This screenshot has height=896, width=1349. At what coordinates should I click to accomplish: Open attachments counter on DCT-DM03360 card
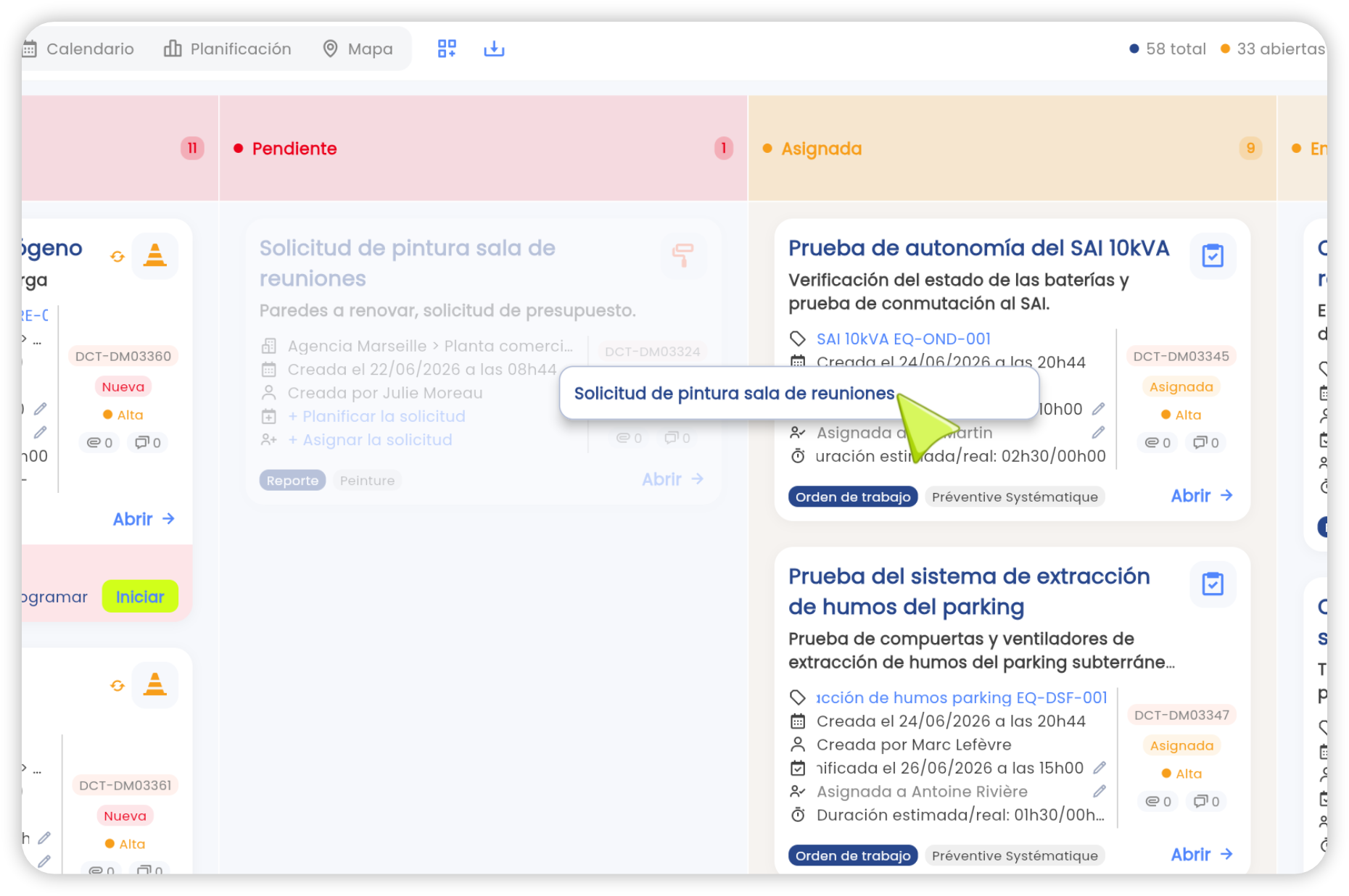coord(100,442)
